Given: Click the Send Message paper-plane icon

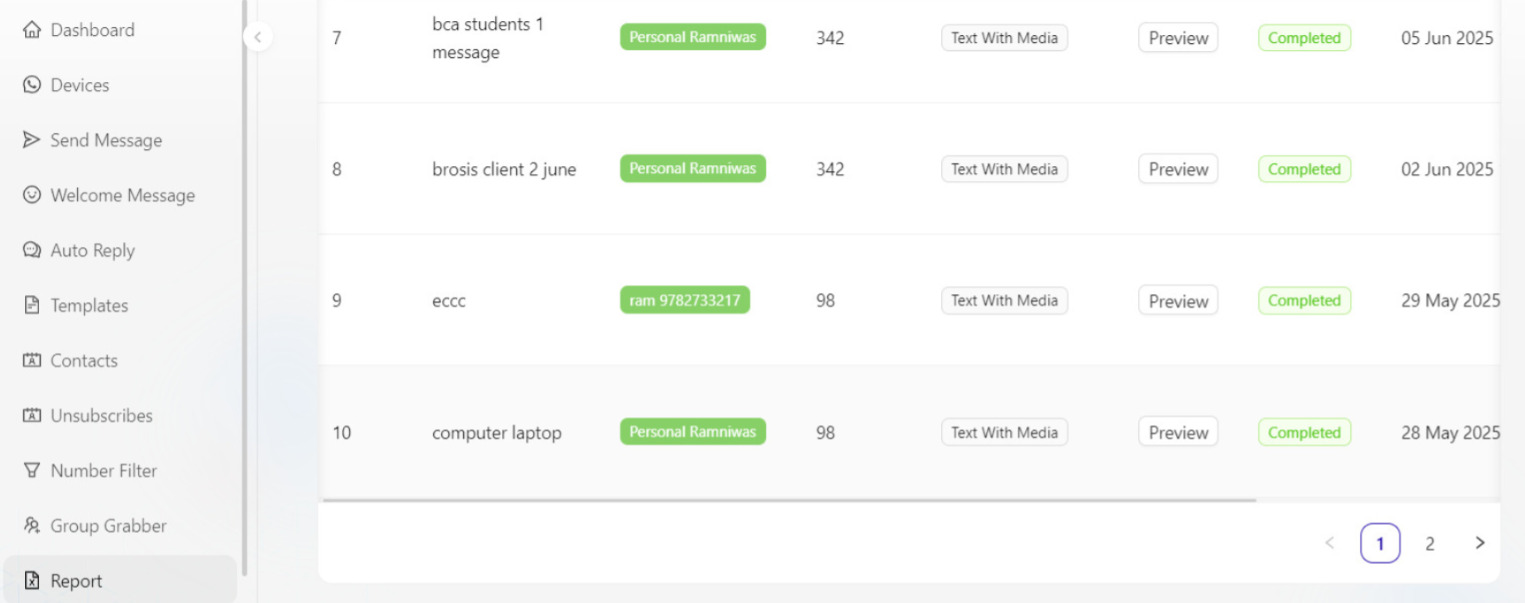Looking at the screenshot, I should click(x=31, y=140).
